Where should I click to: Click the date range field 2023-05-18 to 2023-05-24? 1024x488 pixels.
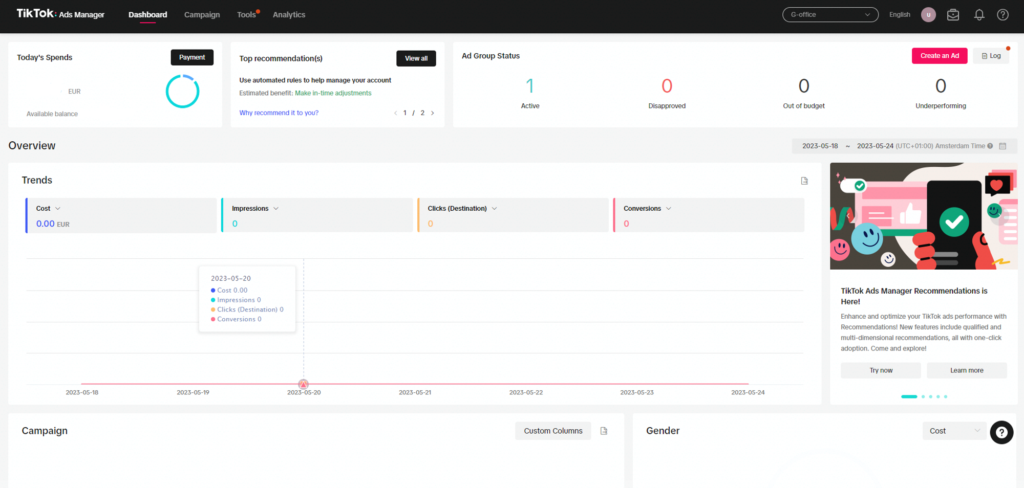point(904,146)
